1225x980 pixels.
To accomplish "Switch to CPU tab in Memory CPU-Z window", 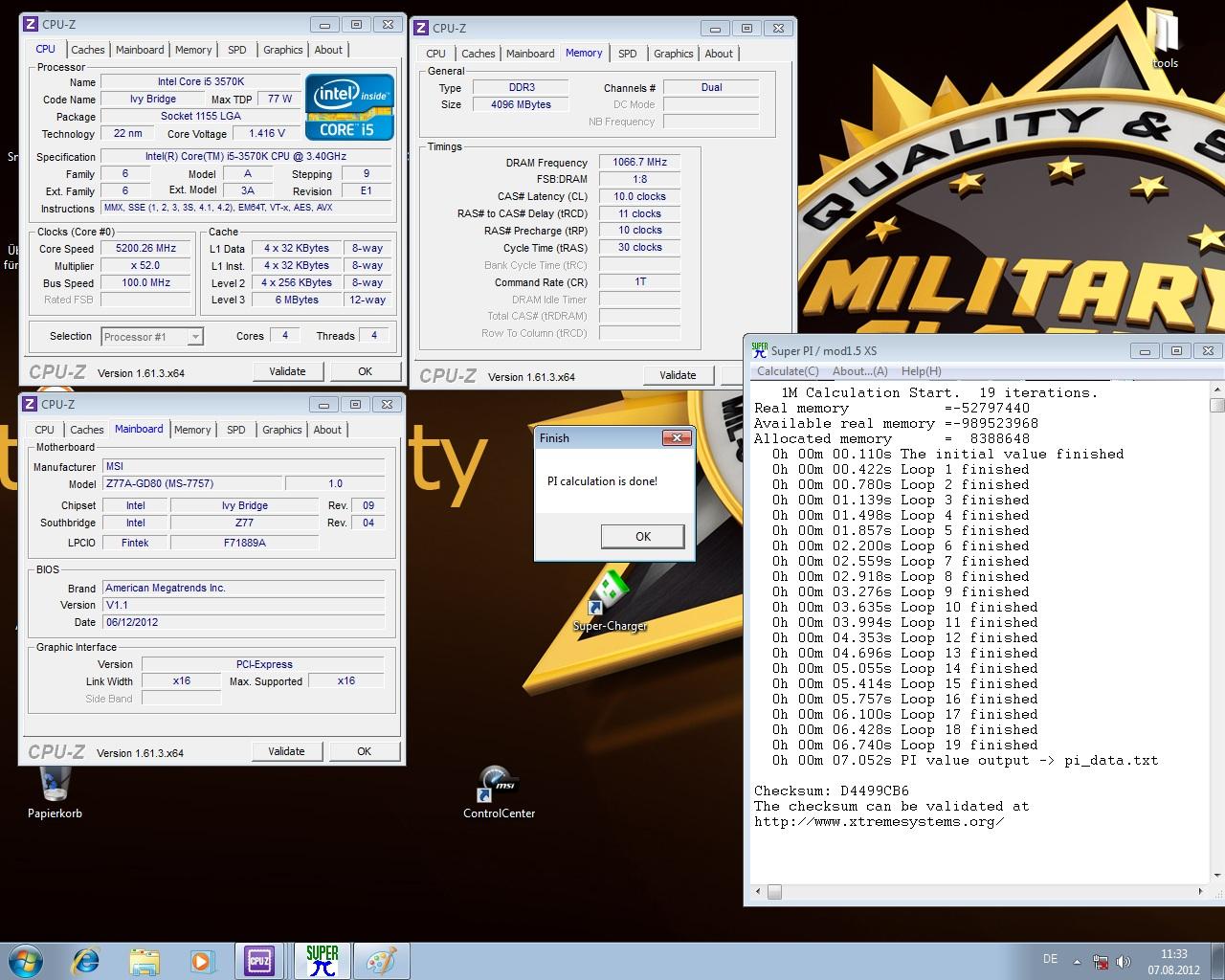I will [435, 54].
